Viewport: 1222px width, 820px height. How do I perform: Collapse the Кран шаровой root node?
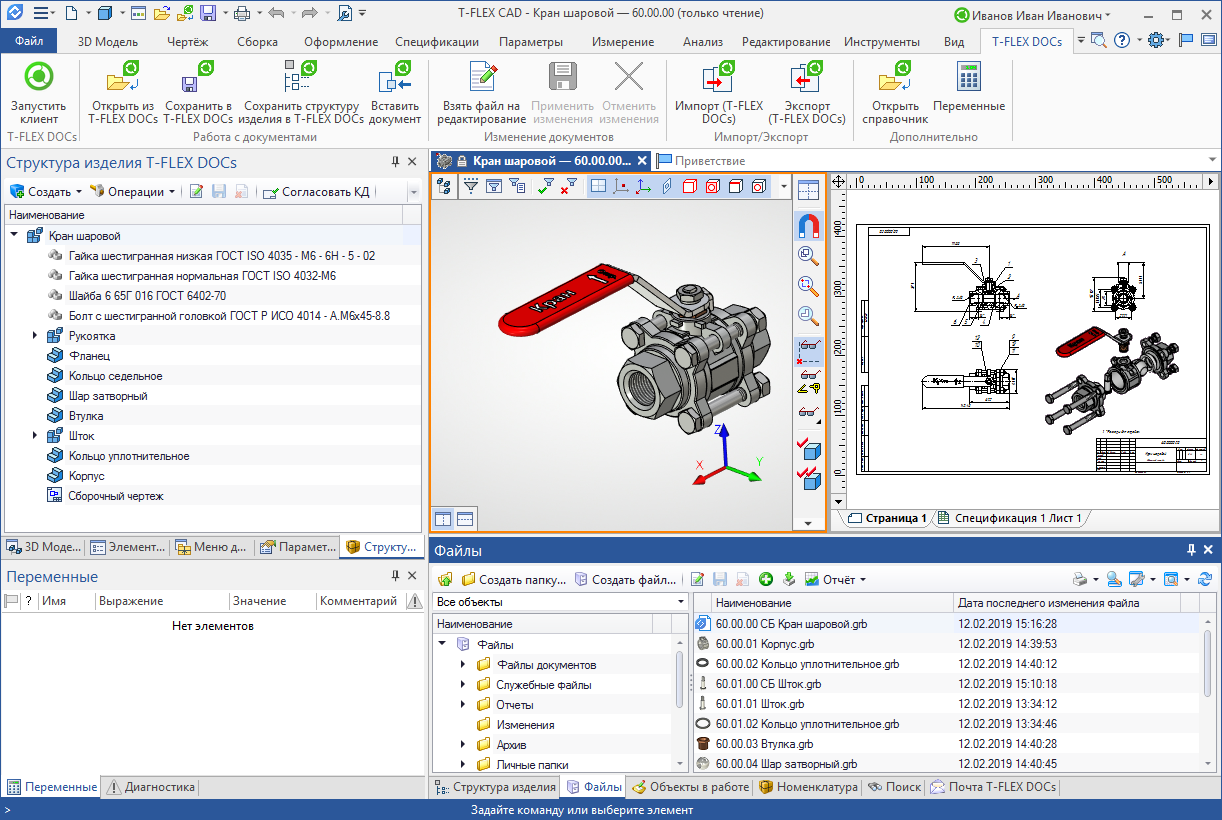pyautogui.click(x=15, y=236)
